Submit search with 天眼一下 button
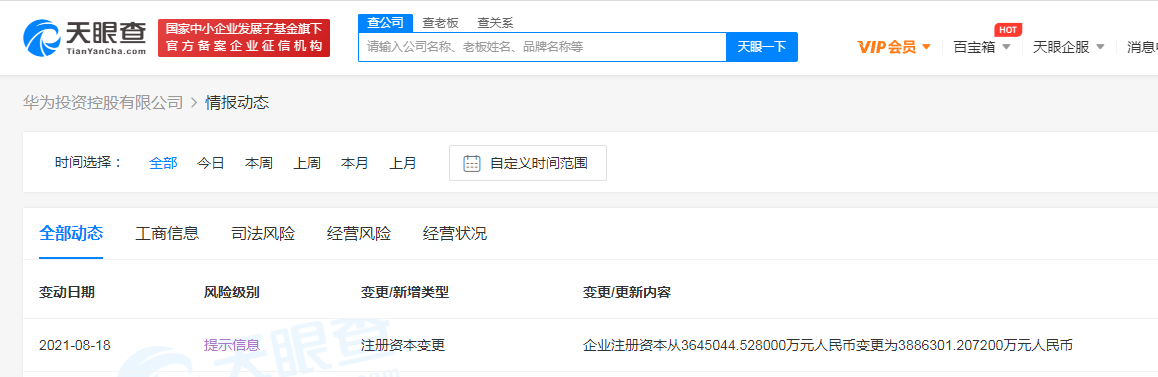Screen dimensions: 1158x377 pos(761,47)
